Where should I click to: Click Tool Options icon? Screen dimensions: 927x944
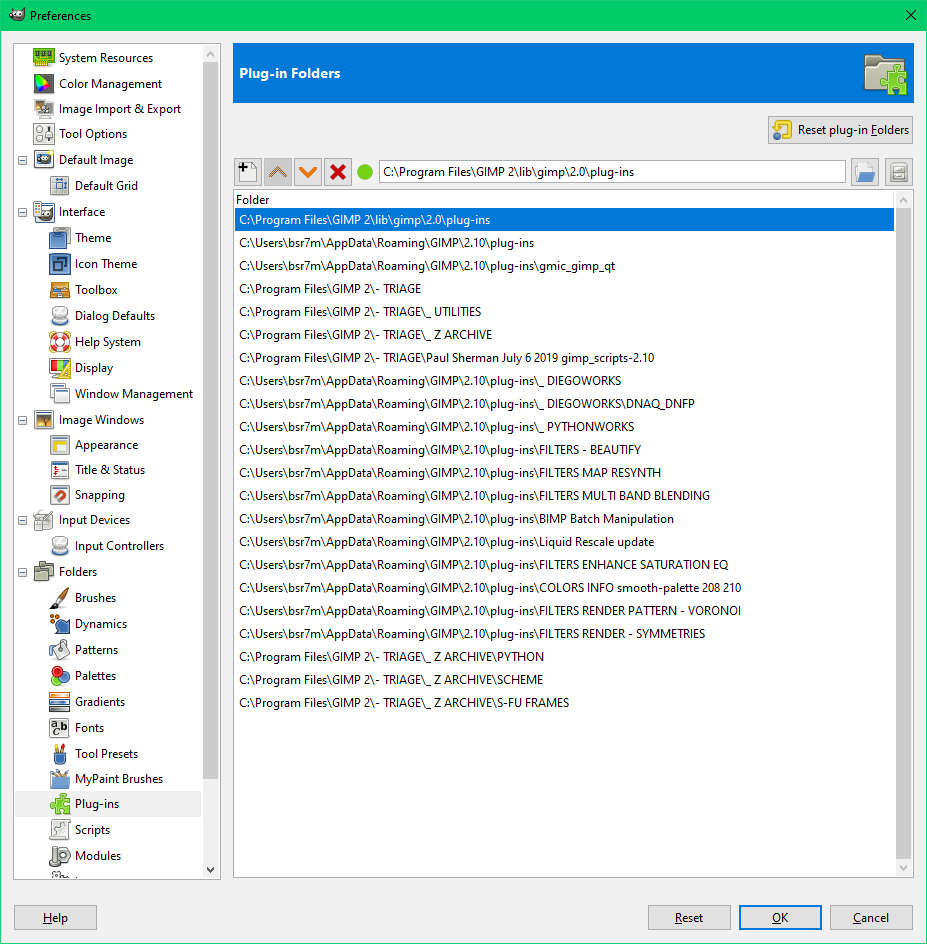click(x=44, y=134)
